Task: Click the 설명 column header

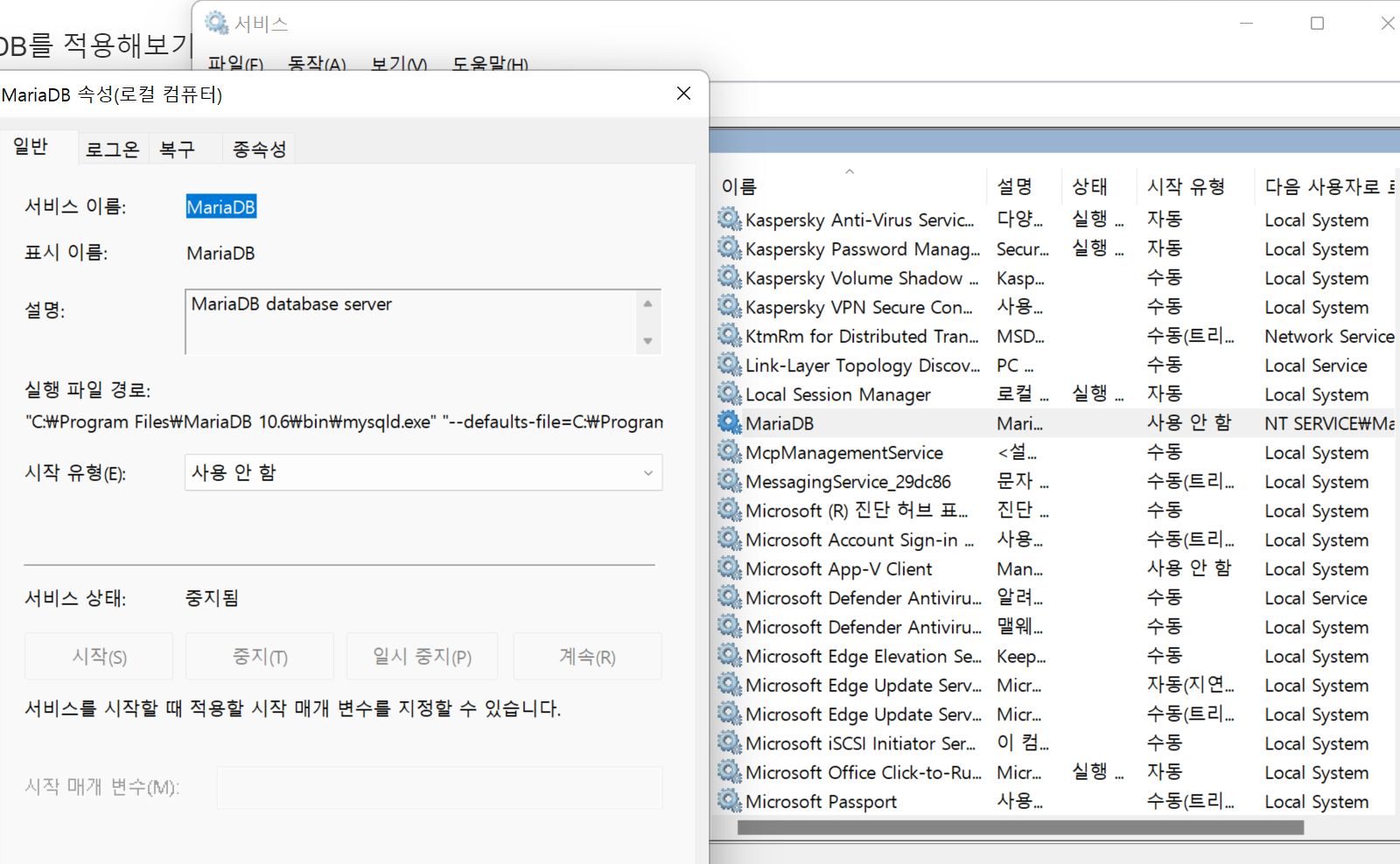Action: point(1015,186)
